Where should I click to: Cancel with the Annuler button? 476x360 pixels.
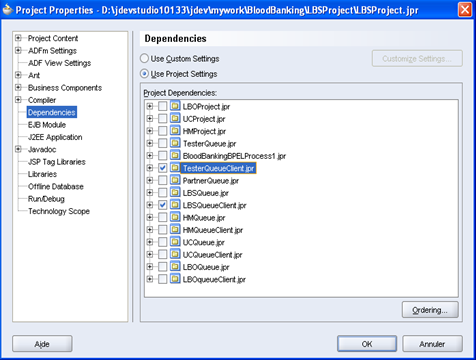pos(432,344)
